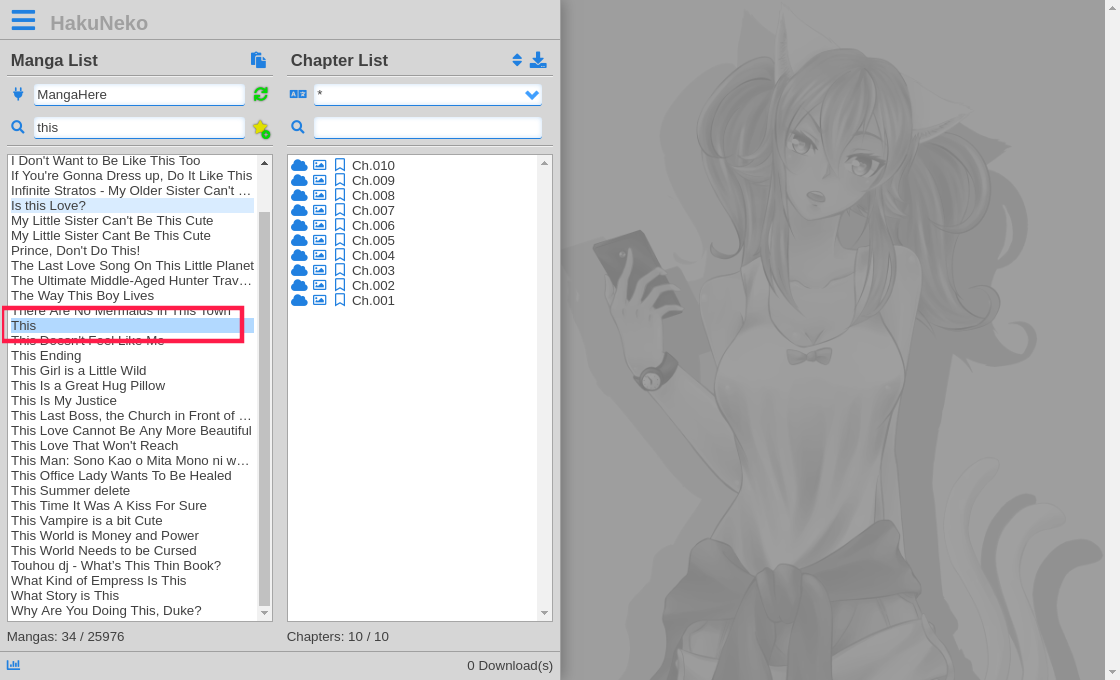Click the copy manga list clipboard icon
The height and width of the screenshot is (680, 1120).
pos(259,60)
